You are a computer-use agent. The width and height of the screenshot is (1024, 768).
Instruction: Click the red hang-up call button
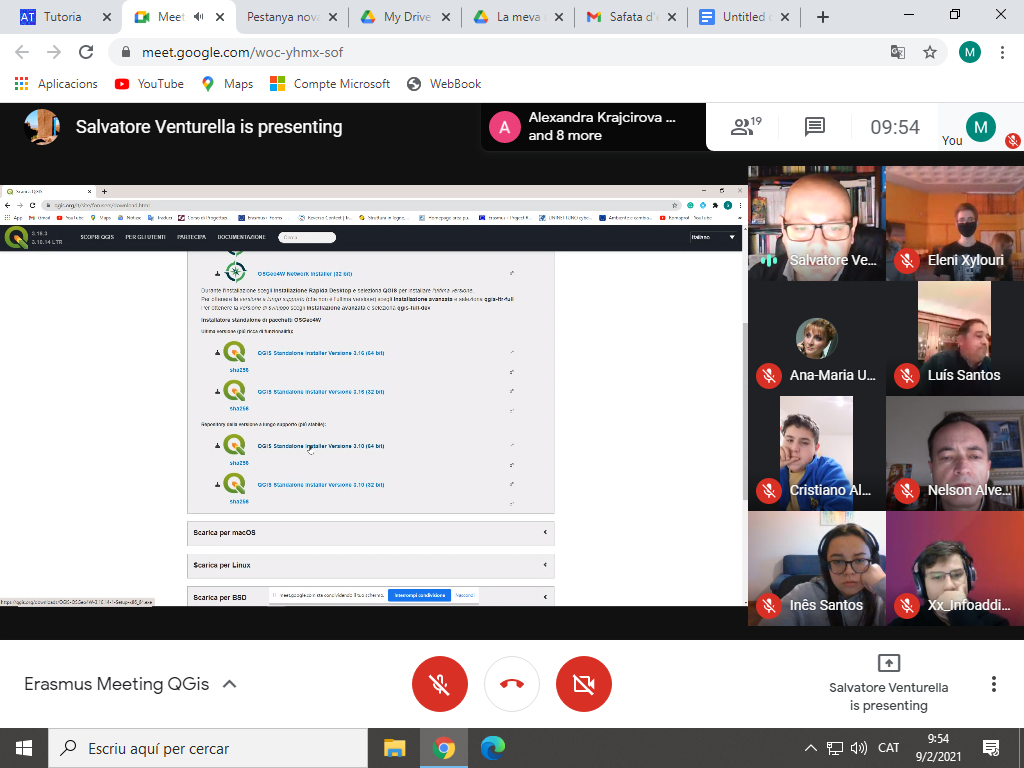[x=512, y=684]
